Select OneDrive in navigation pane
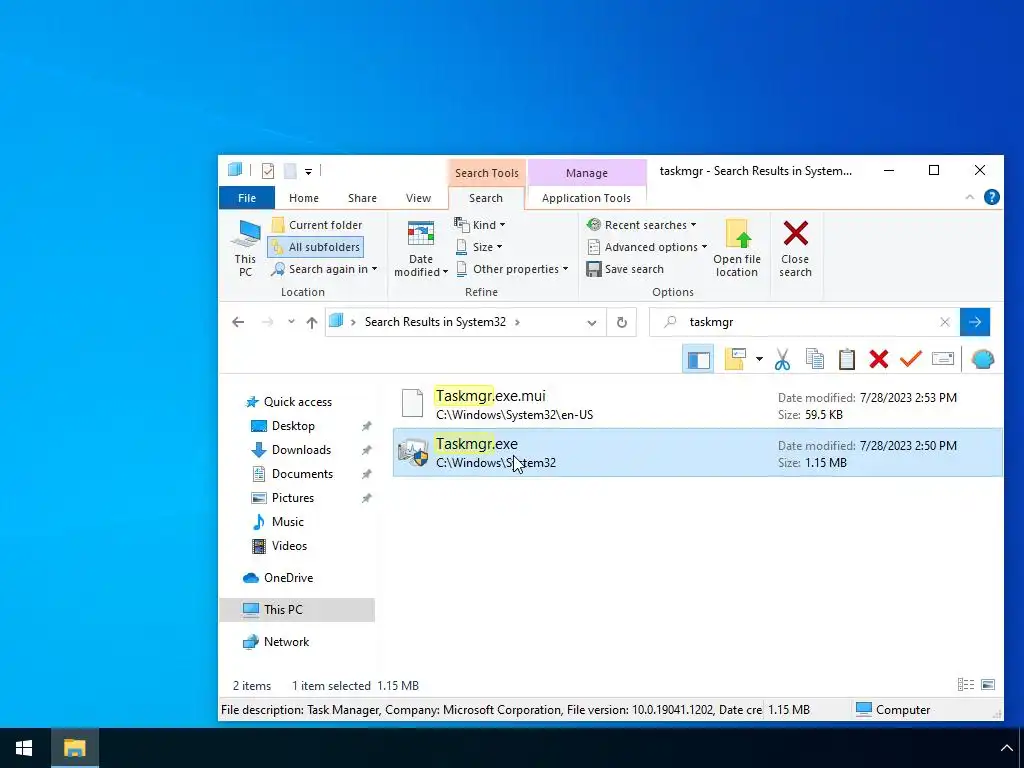 click(278, 578)
